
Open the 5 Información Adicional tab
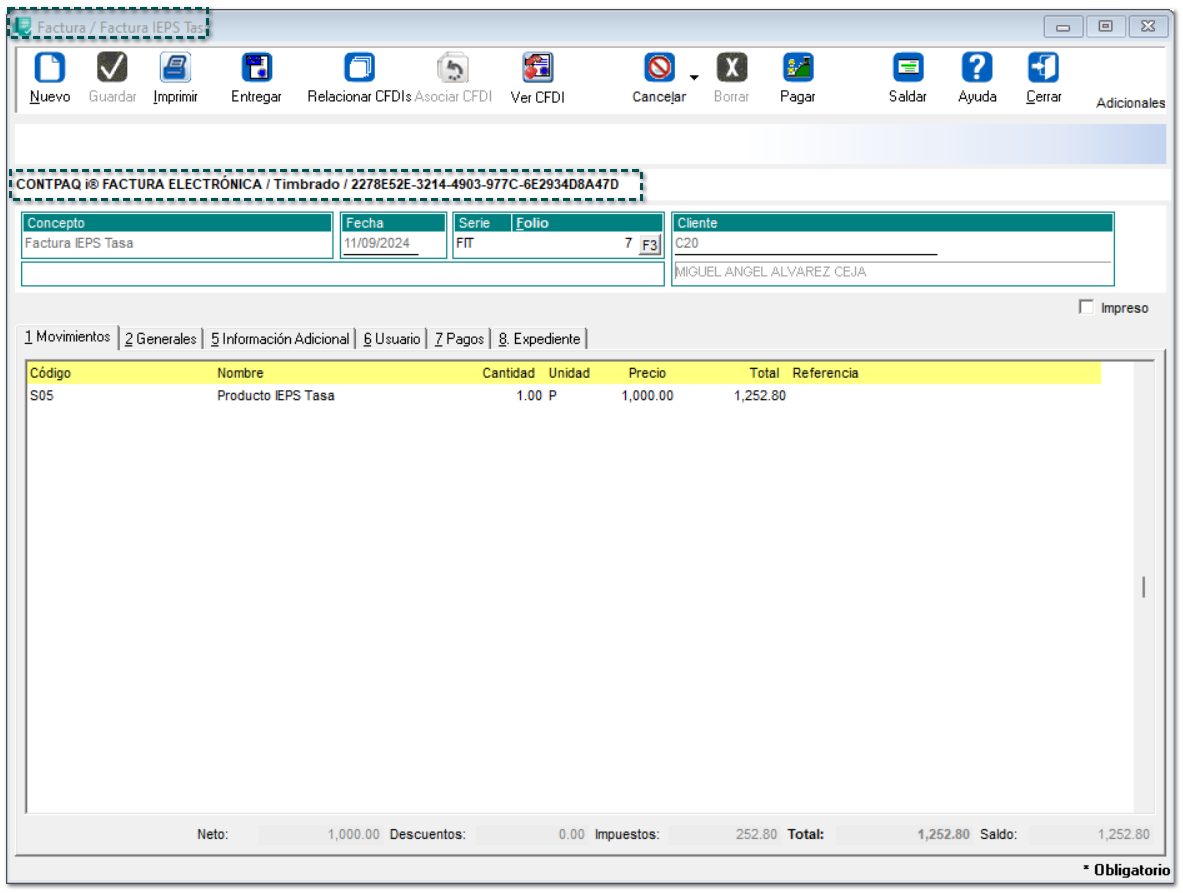[280, 339]
